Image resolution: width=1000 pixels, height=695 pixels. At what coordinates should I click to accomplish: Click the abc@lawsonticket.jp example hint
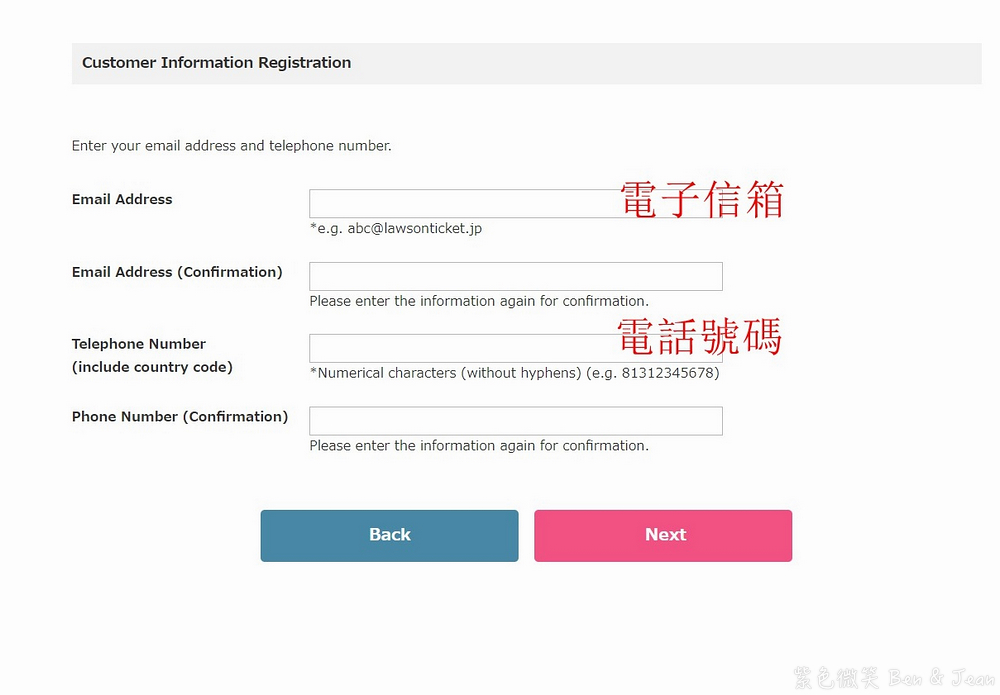point(396,229)
